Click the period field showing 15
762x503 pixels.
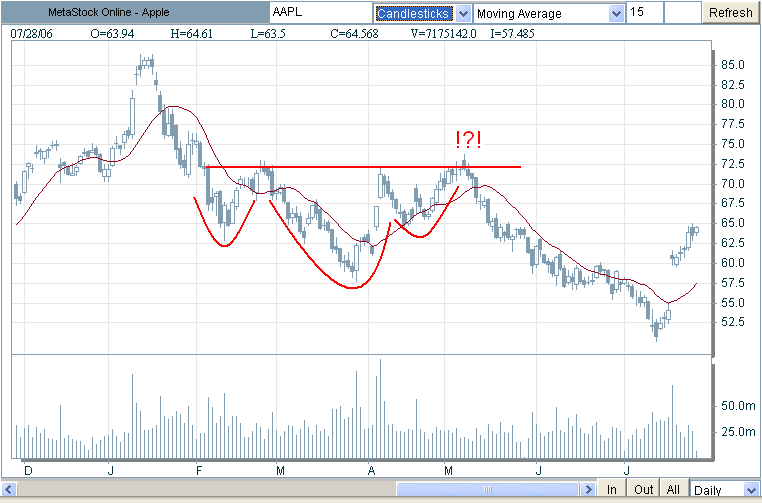click(x=645, y=13)
